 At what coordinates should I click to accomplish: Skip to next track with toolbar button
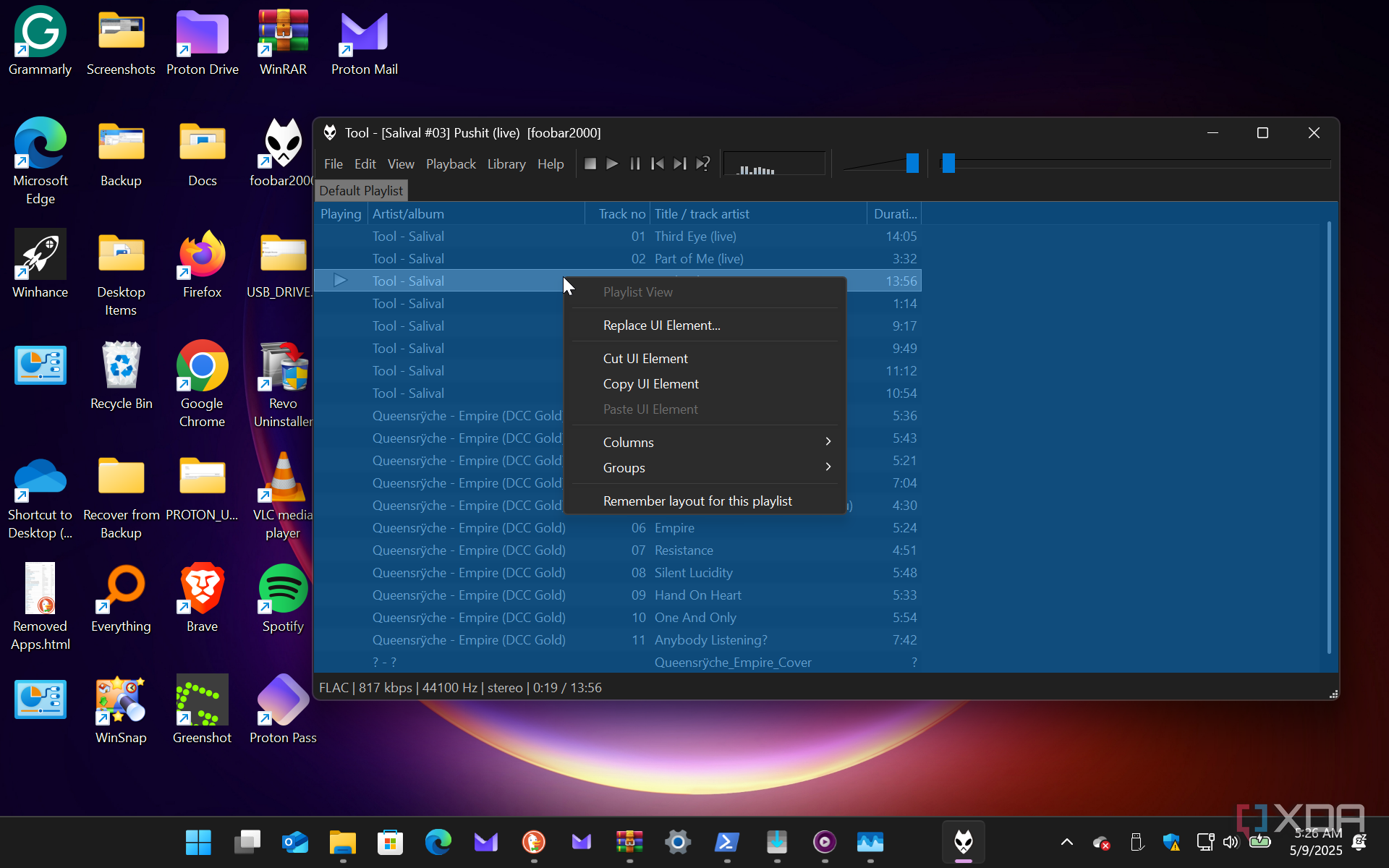679,164
